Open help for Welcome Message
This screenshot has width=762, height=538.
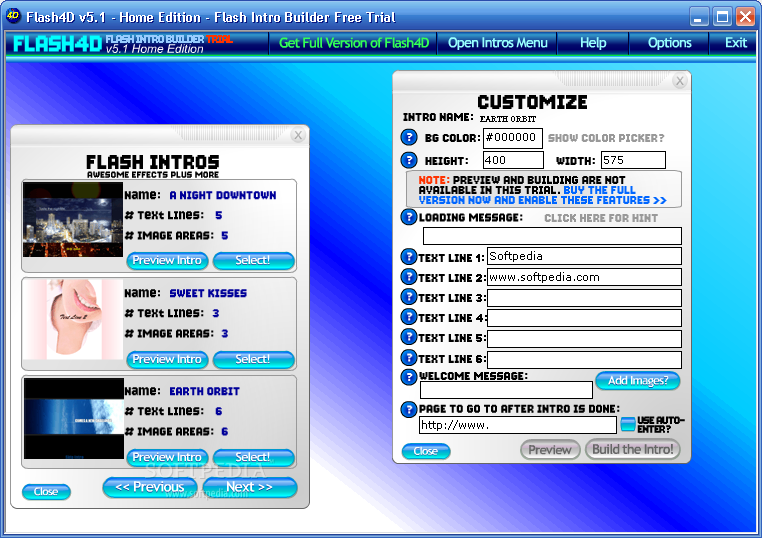point(409,377)
